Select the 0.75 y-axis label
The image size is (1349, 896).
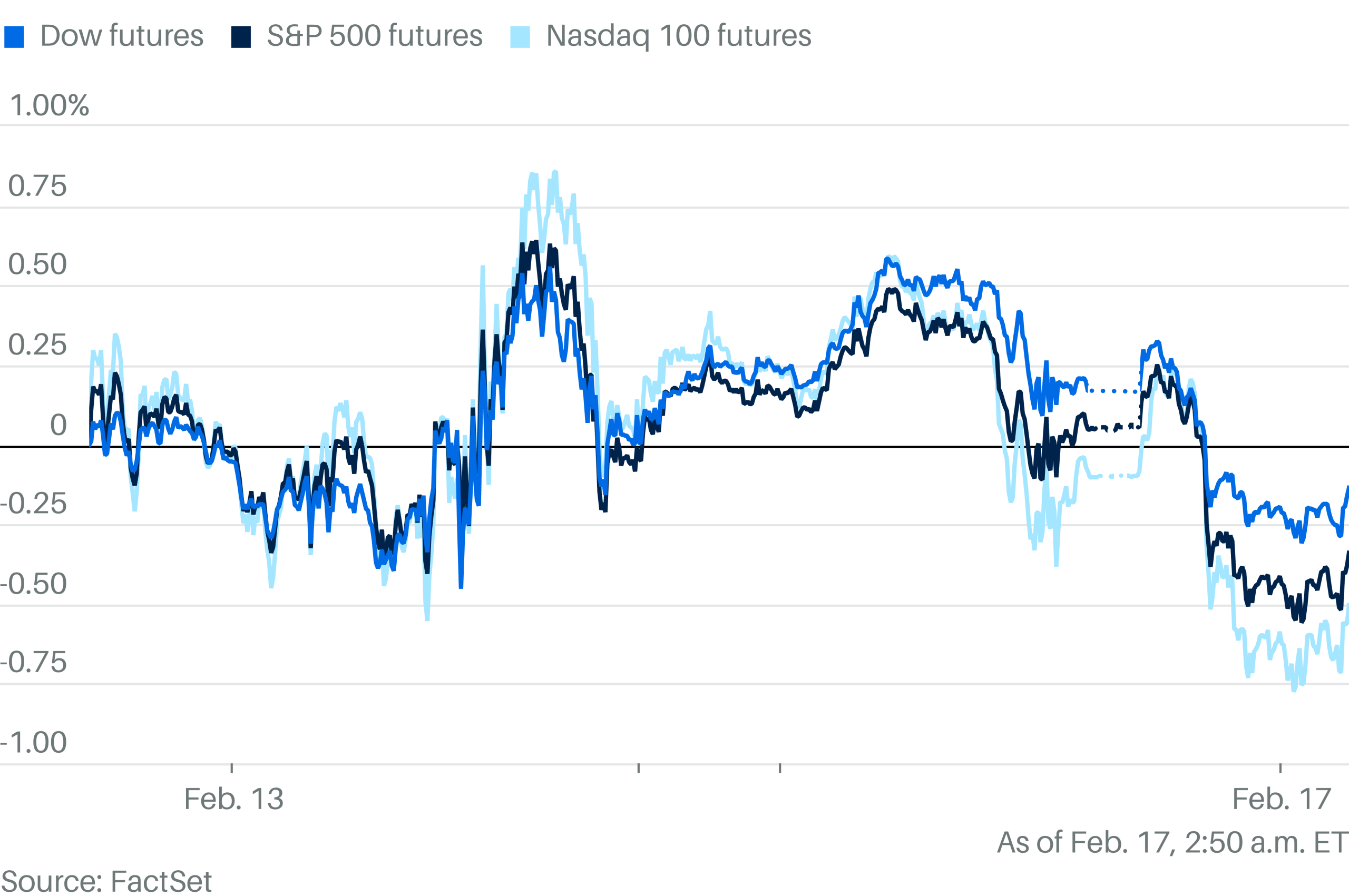click(x=37, y=186)
